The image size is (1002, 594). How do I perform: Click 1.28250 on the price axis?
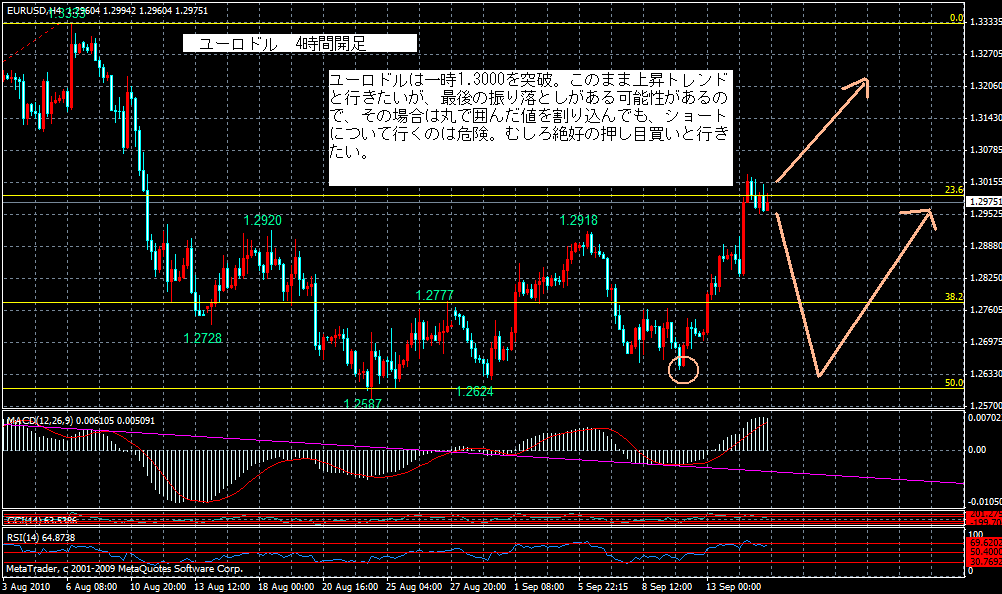pyautogui.click(x=985, y=278)
